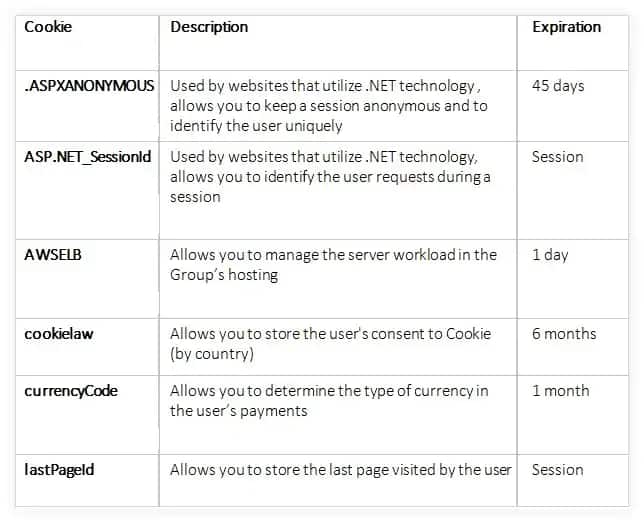The height and width of the screenshot is (526, 644).
Task: Click the description mentioning anonymous session
Action: 329,106
